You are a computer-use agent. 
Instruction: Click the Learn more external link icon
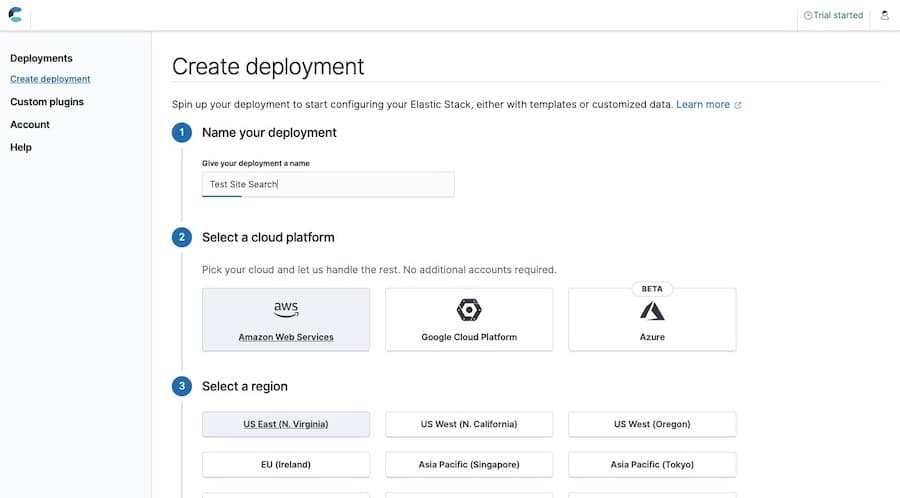[738, 104]
